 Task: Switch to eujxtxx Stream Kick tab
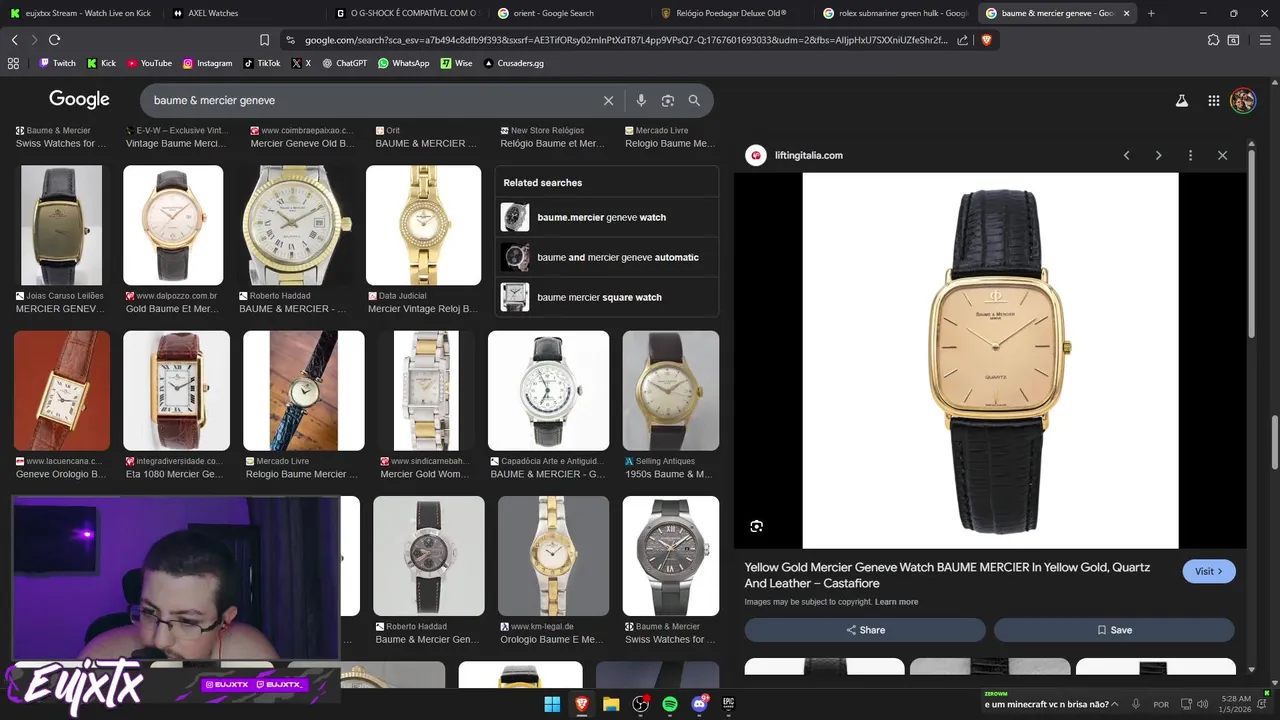(80, 13)
